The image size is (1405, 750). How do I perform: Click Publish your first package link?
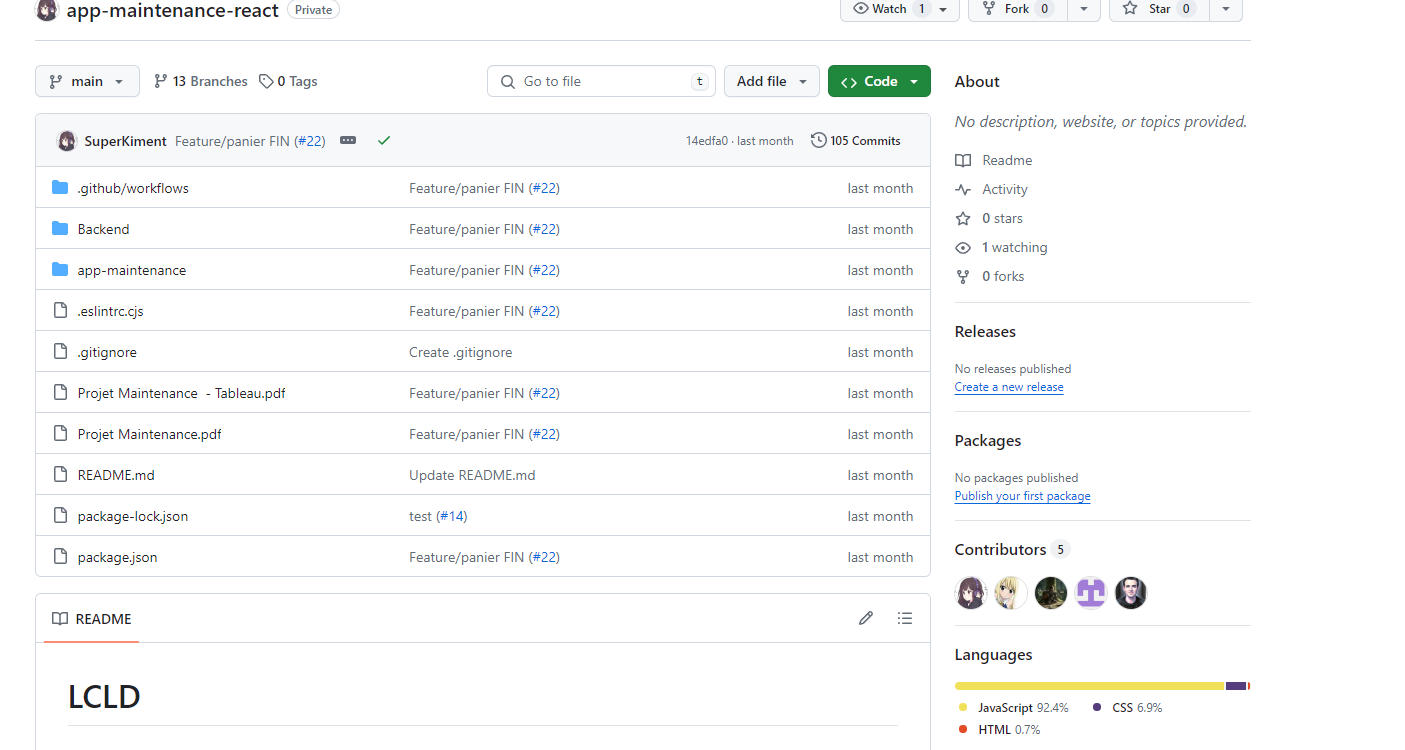1022,496
